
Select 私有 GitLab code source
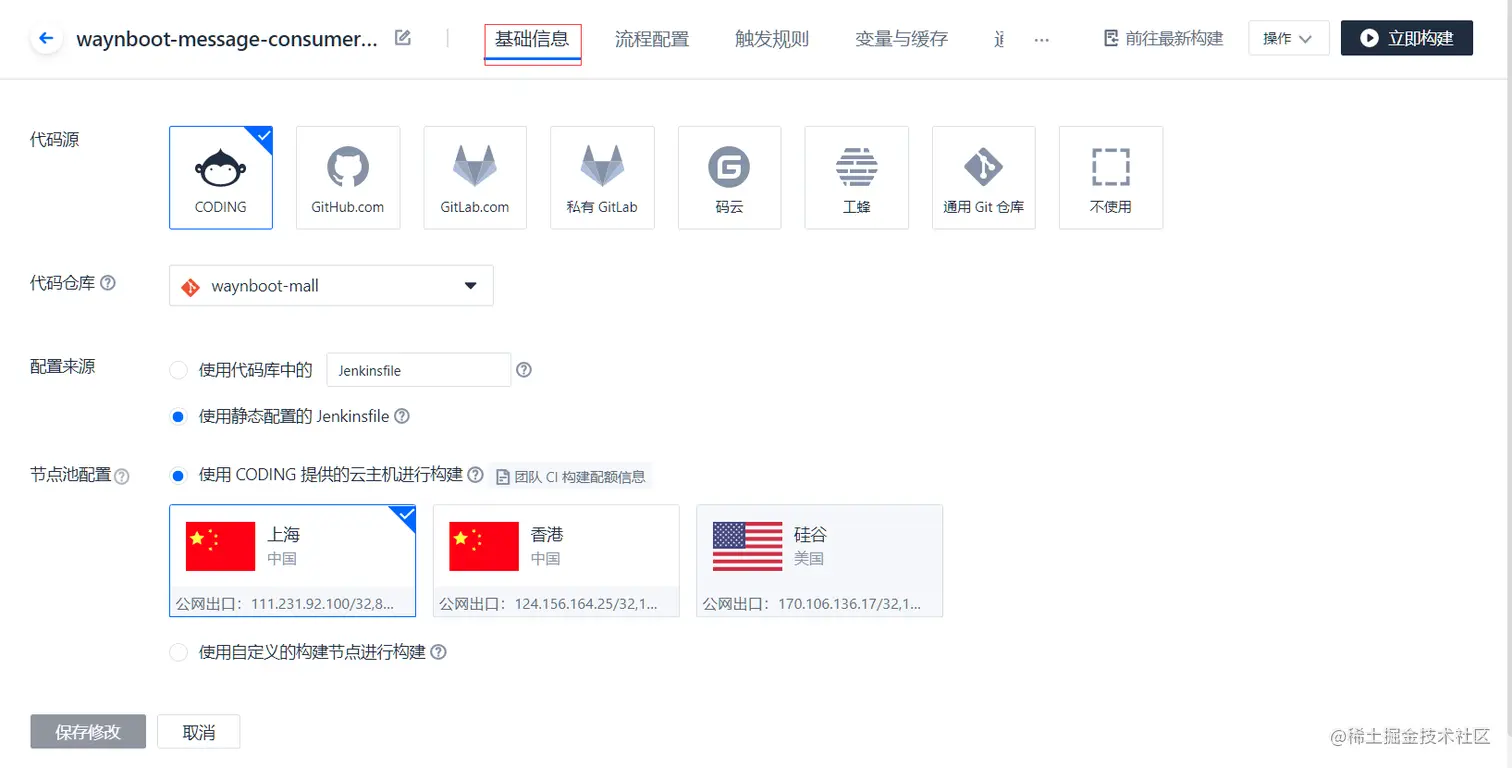[x=602, y=178]
